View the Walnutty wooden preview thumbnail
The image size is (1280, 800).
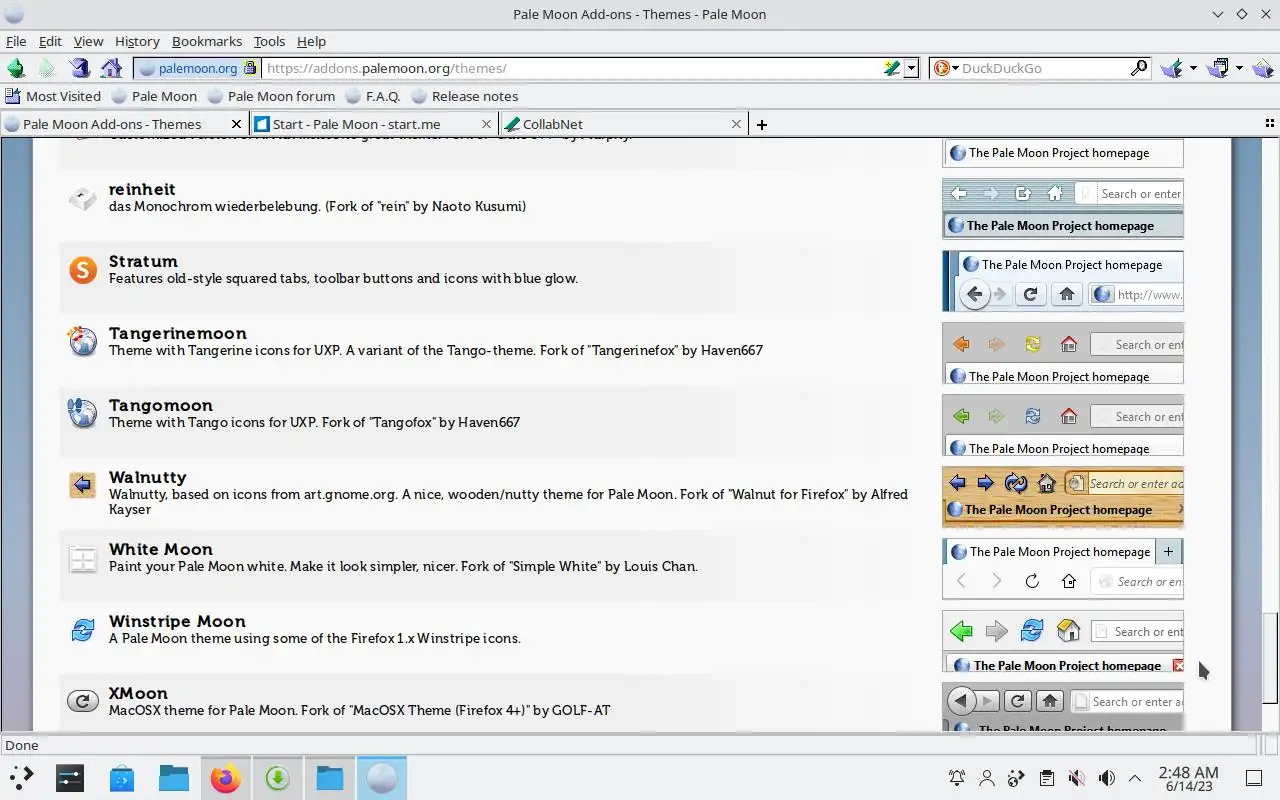coord(1063,497)
